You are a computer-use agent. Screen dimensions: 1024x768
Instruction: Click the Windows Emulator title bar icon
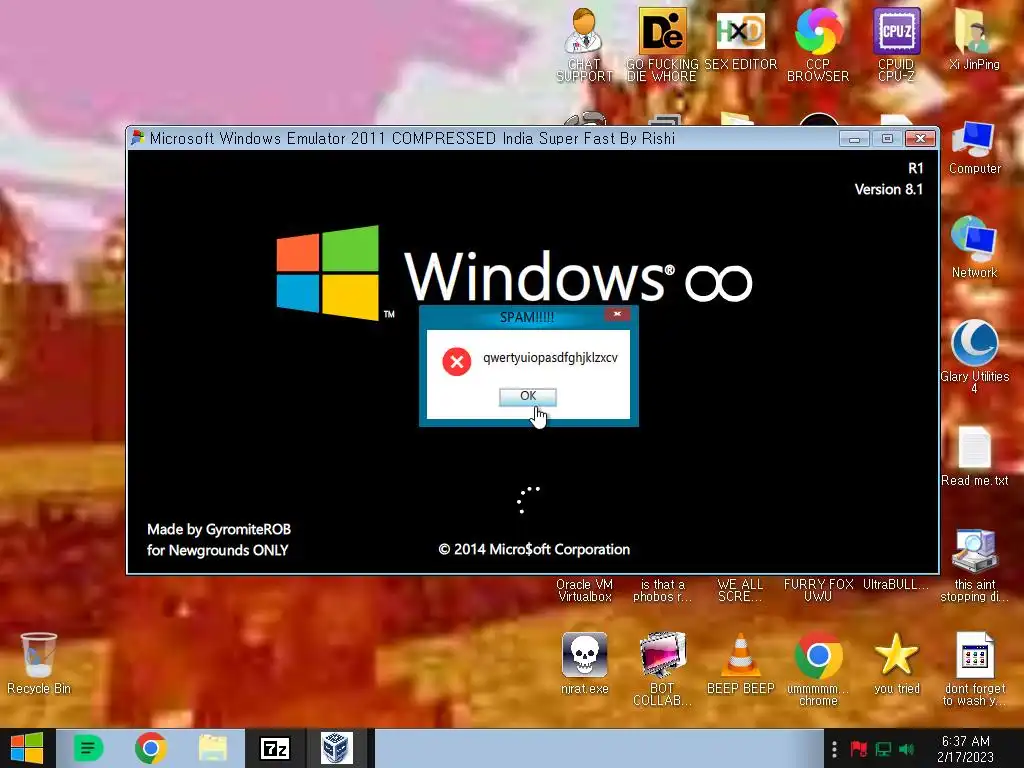(138, 138)
